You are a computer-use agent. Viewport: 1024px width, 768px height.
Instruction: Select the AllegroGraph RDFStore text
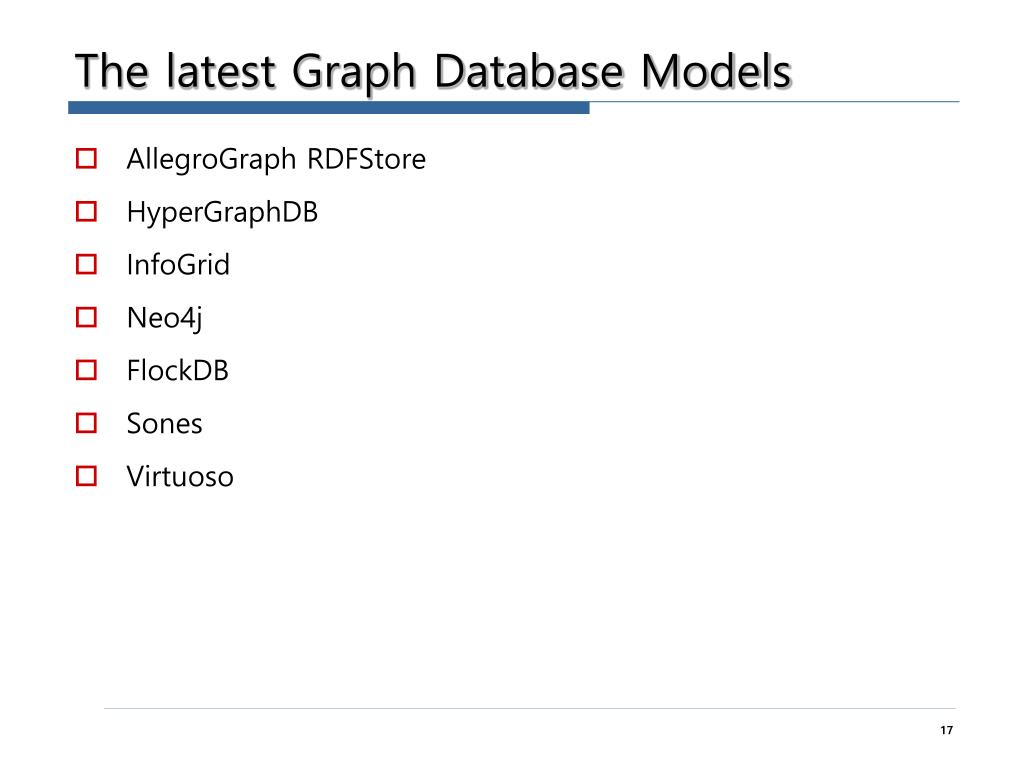point(276,160)
